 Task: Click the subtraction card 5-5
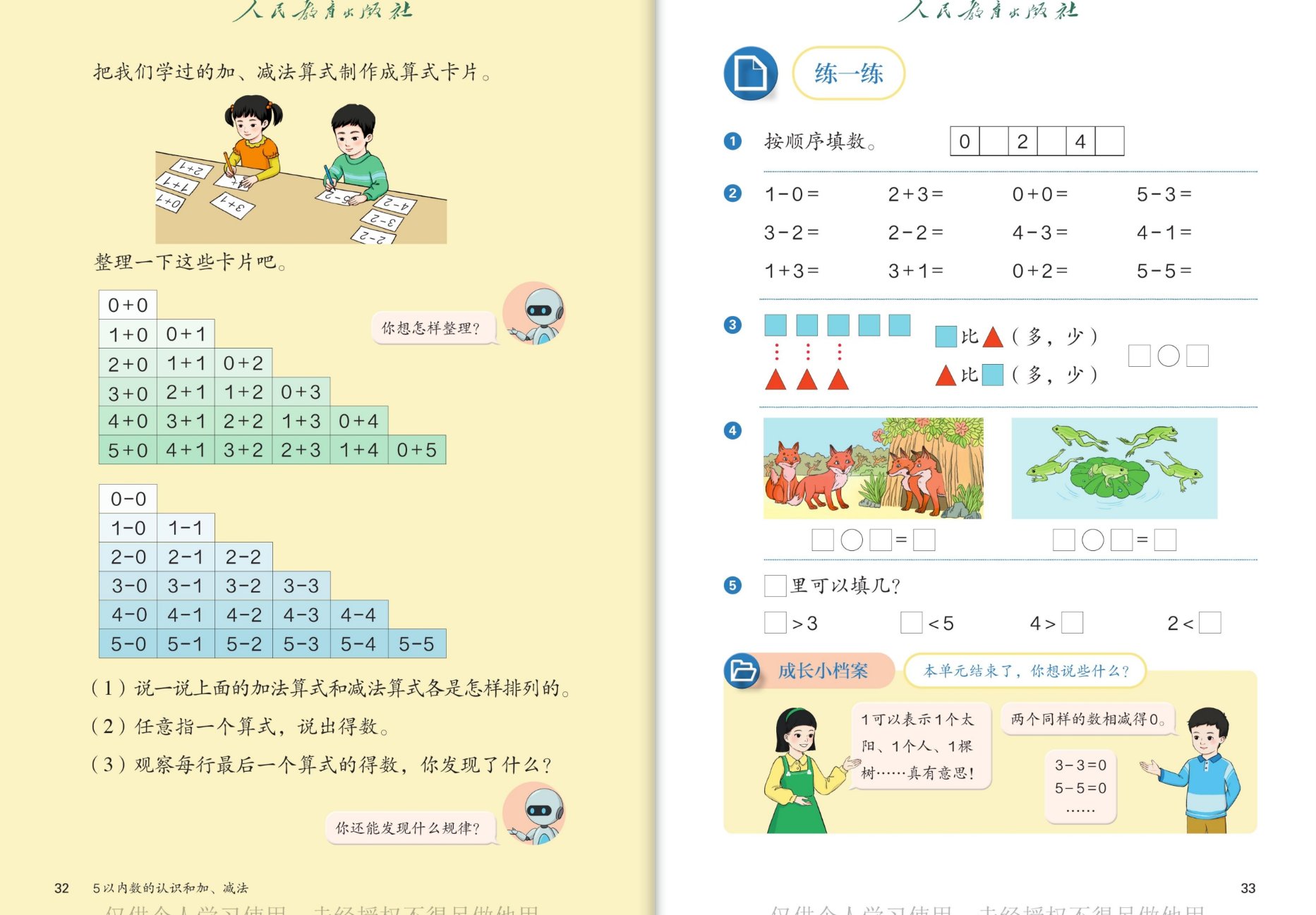point(416,643)
